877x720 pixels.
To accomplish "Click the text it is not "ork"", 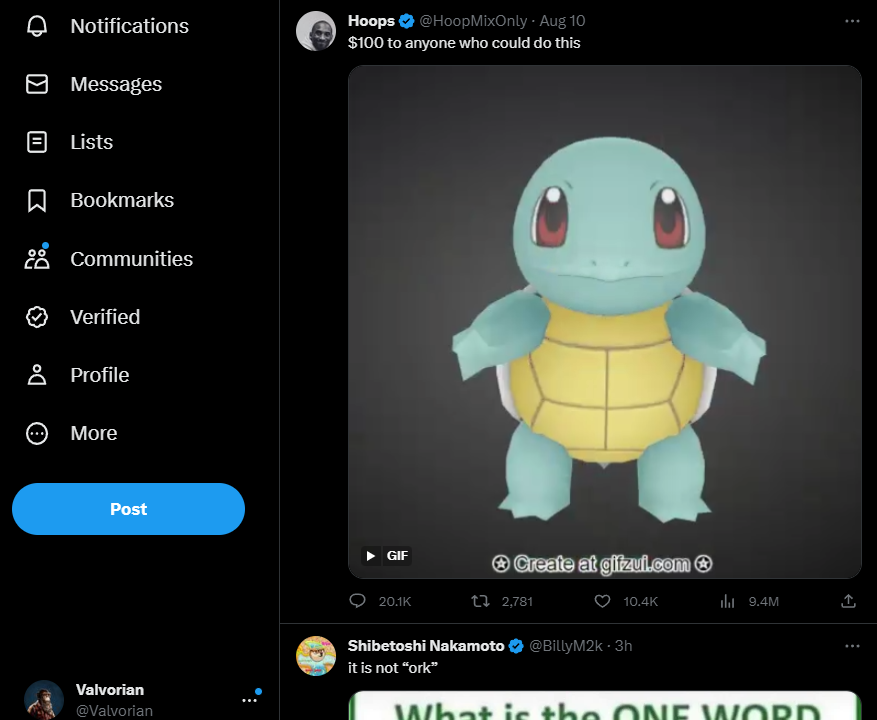I will coord(393,667).
